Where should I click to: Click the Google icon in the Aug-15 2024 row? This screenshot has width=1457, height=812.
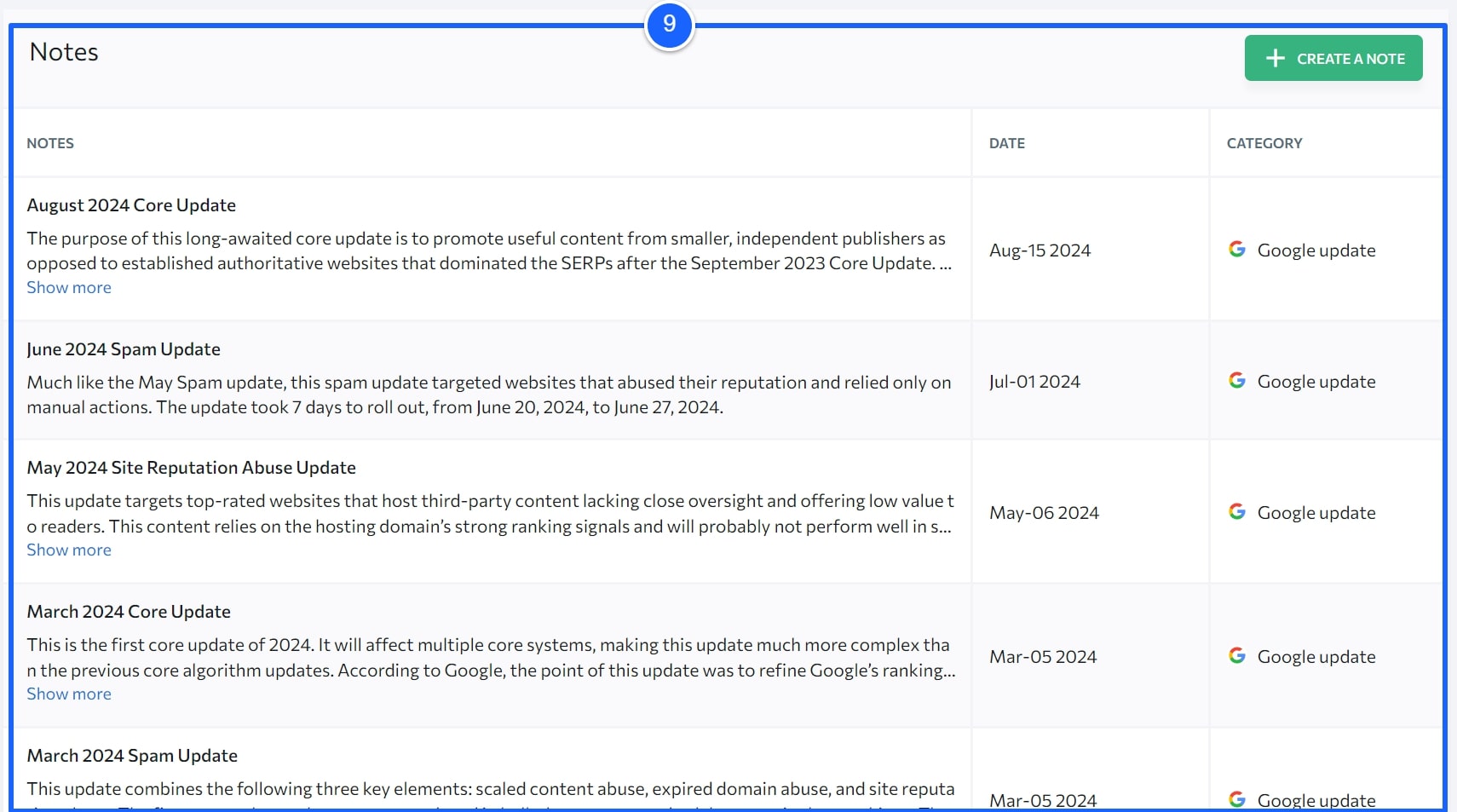click(x=1237, y=249)
